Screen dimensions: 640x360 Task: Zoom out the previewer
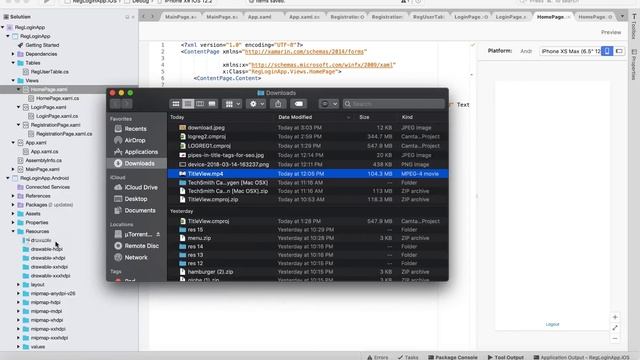click(x=615, y=339)
